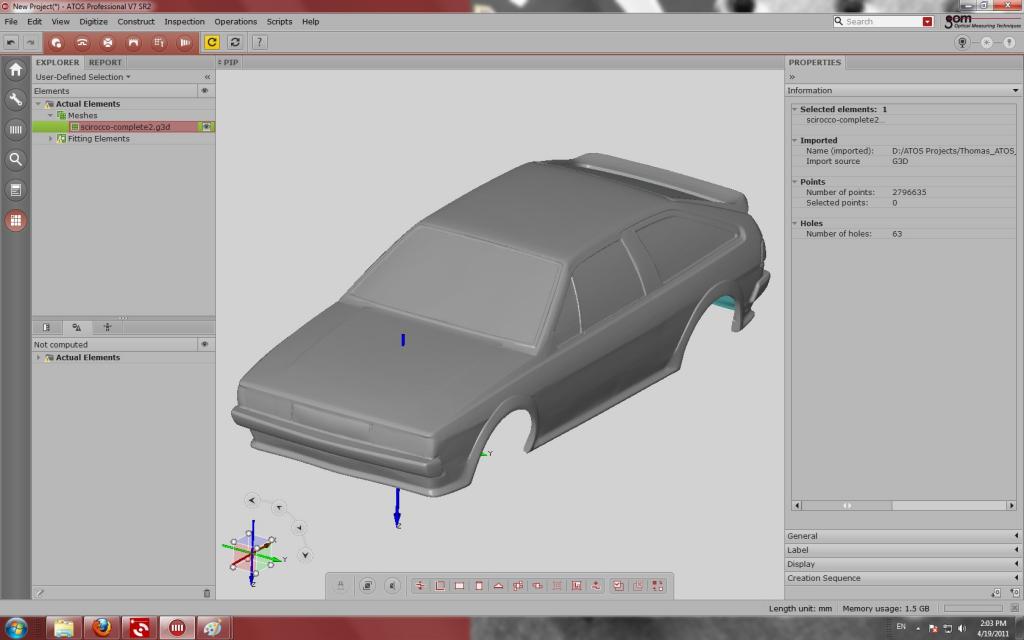Click the red grid icon in left sidebar
This screenshot has height=640, width=1024.
[16, 221]
